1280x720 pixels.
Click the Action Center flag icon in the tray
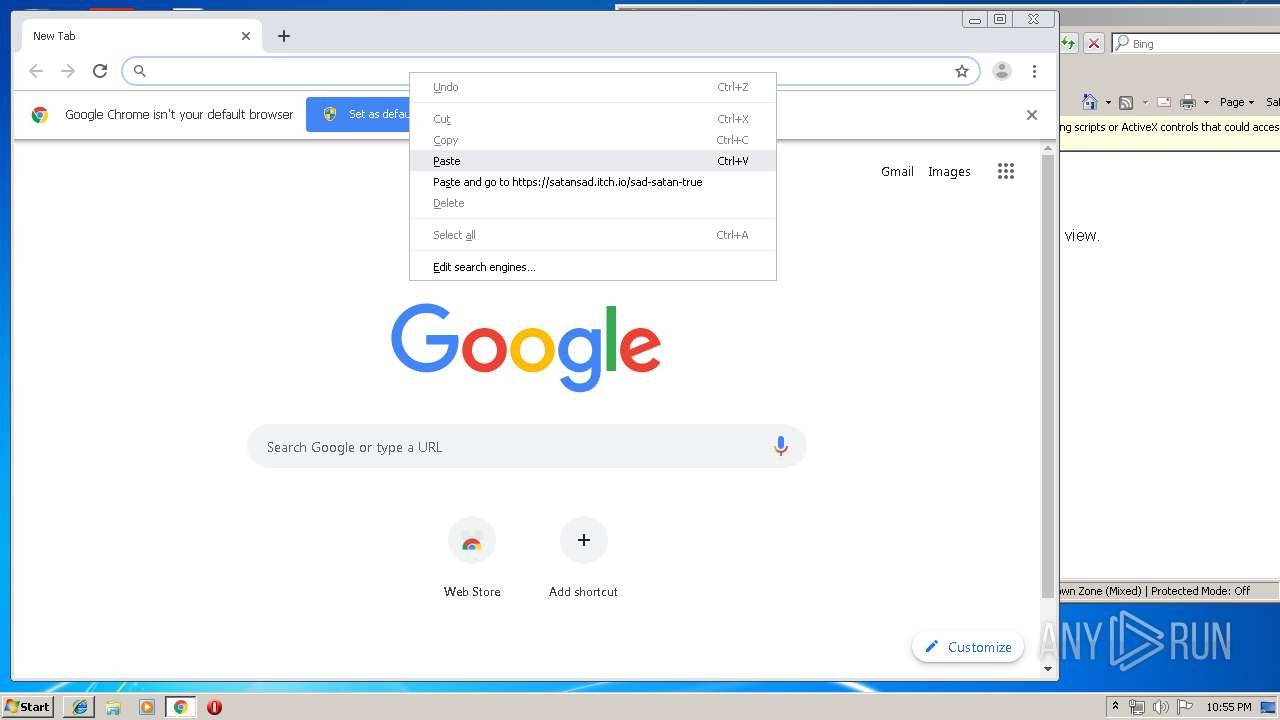(1184, 707)
